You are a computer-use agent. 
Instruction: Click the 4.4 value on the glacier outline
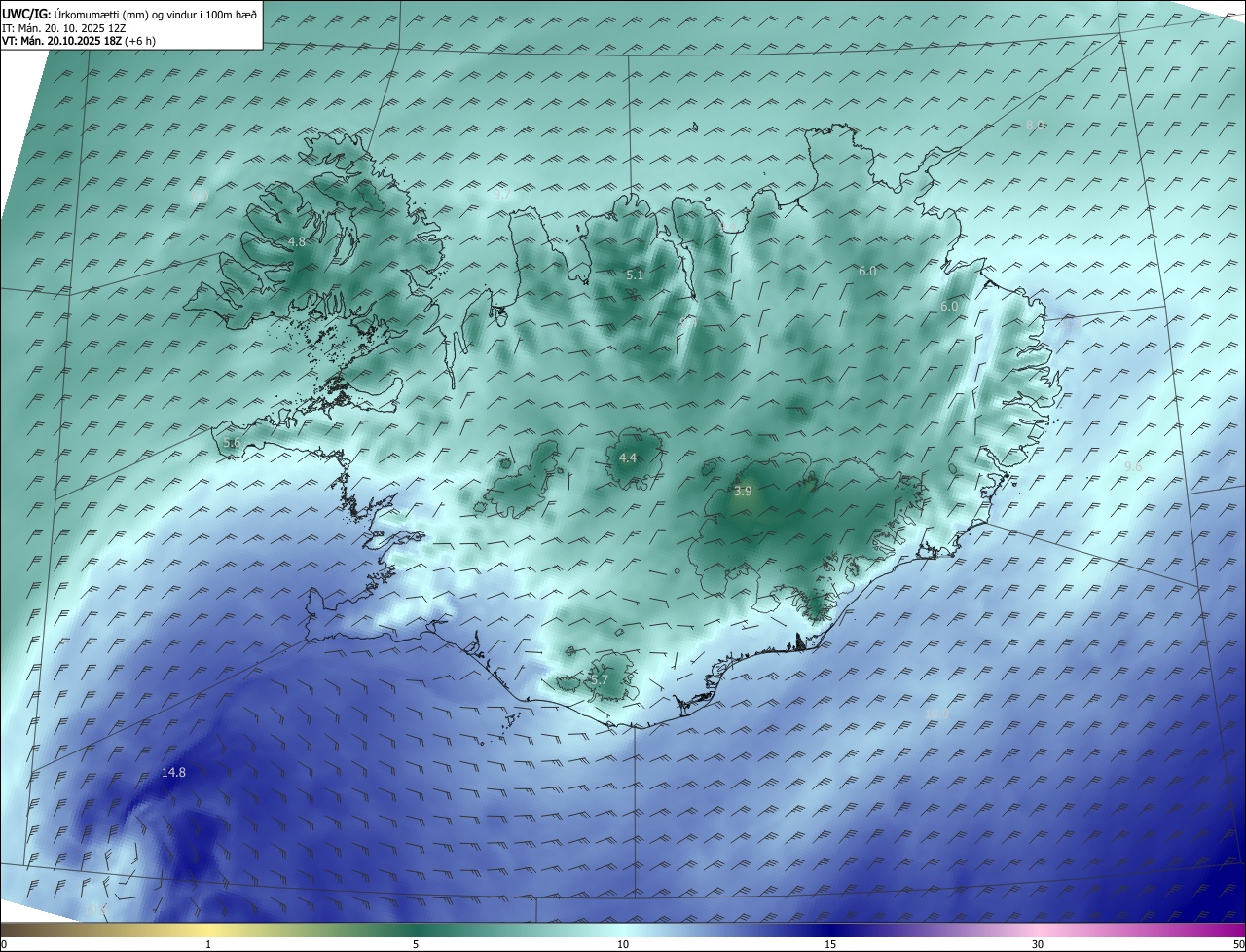pos(628,458)
